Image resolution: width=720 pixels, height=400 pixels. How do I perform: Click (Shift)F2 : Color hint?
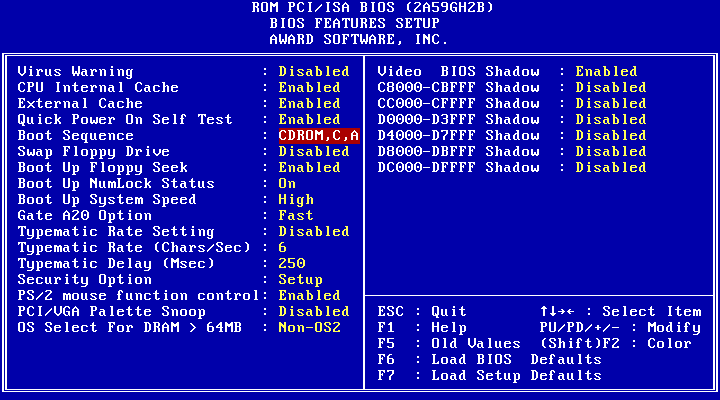616,344
